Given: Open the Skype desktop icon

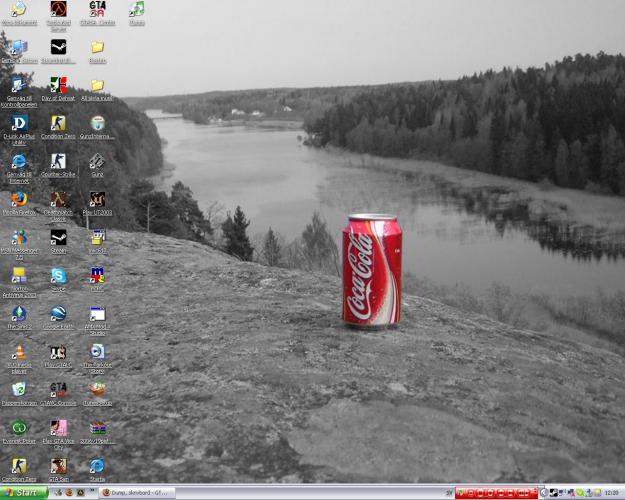Looking at the screenshot, I should 58,276.
